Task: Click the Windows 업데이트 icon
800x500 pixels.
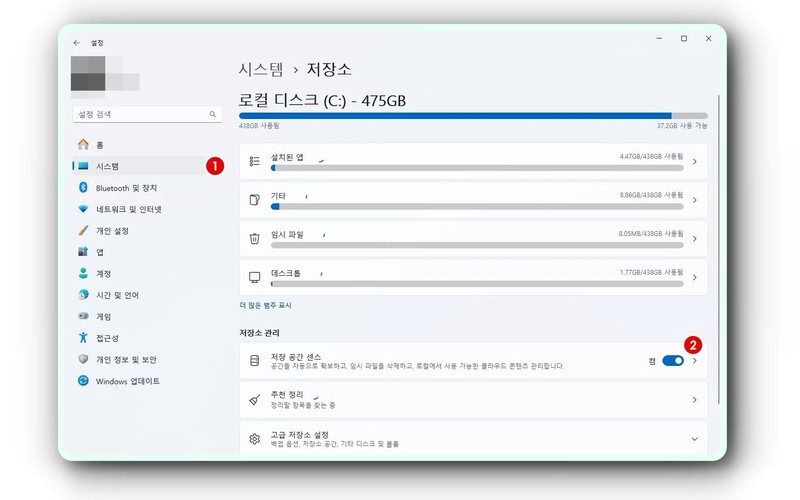Action: pyautogui.click(x=83, y=380)
